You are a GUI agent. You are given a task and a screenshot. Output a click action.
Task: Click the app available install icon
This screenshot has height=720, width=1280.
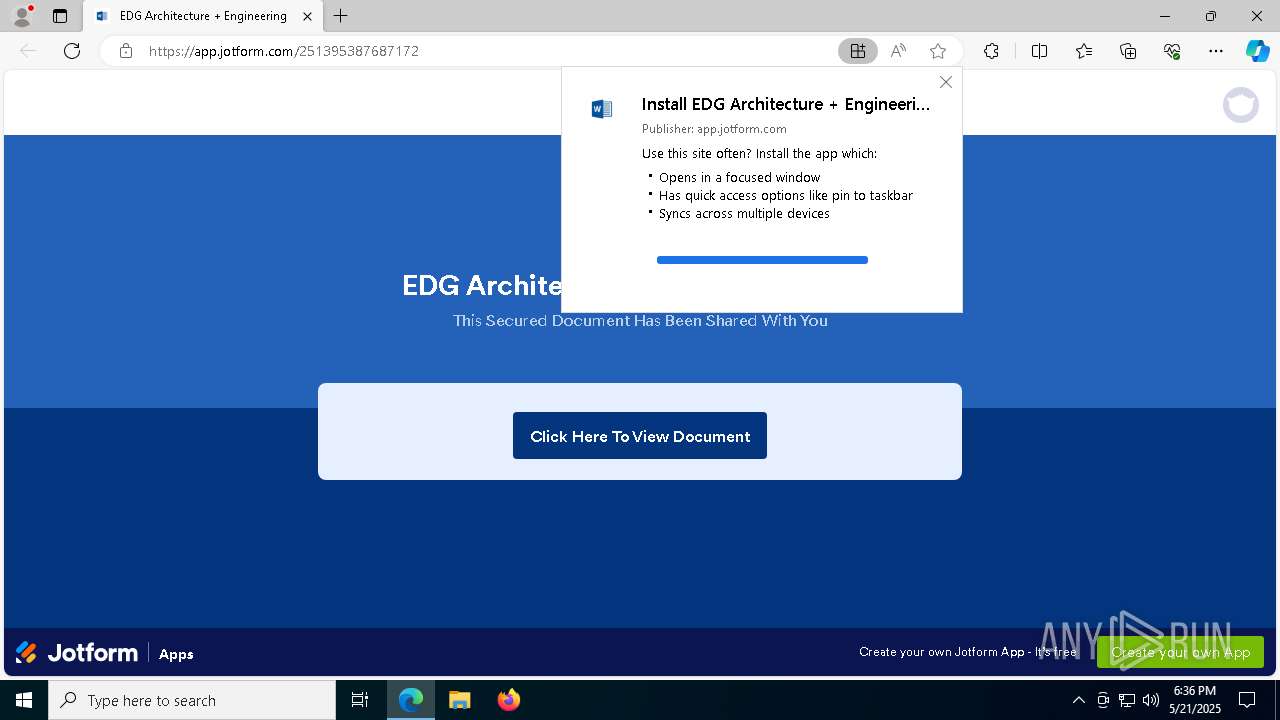click(858, 51)
